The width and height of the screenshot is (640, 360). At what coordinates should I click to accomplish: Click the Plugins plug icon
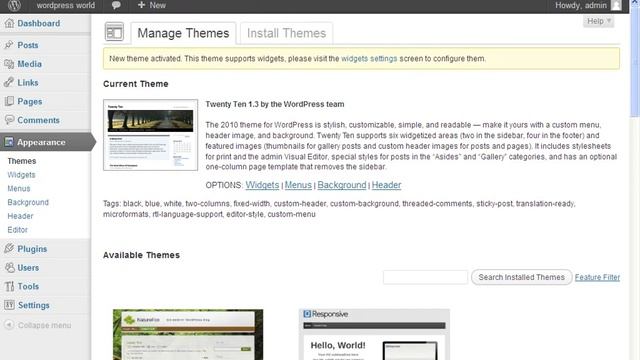[x=9, y=249]
